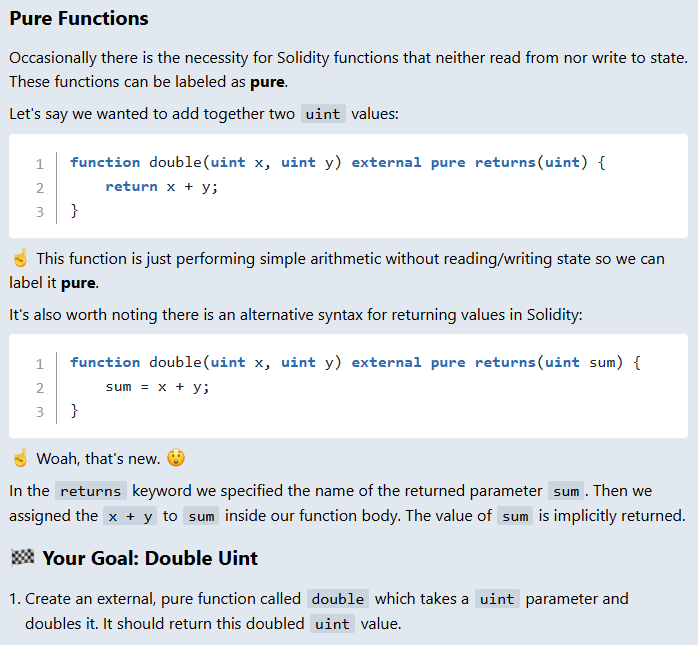The width and height of the screenshot is (698, 645).
Task: Click the "sum" chip before "is implicitly returned"
Action: point(516,516)
